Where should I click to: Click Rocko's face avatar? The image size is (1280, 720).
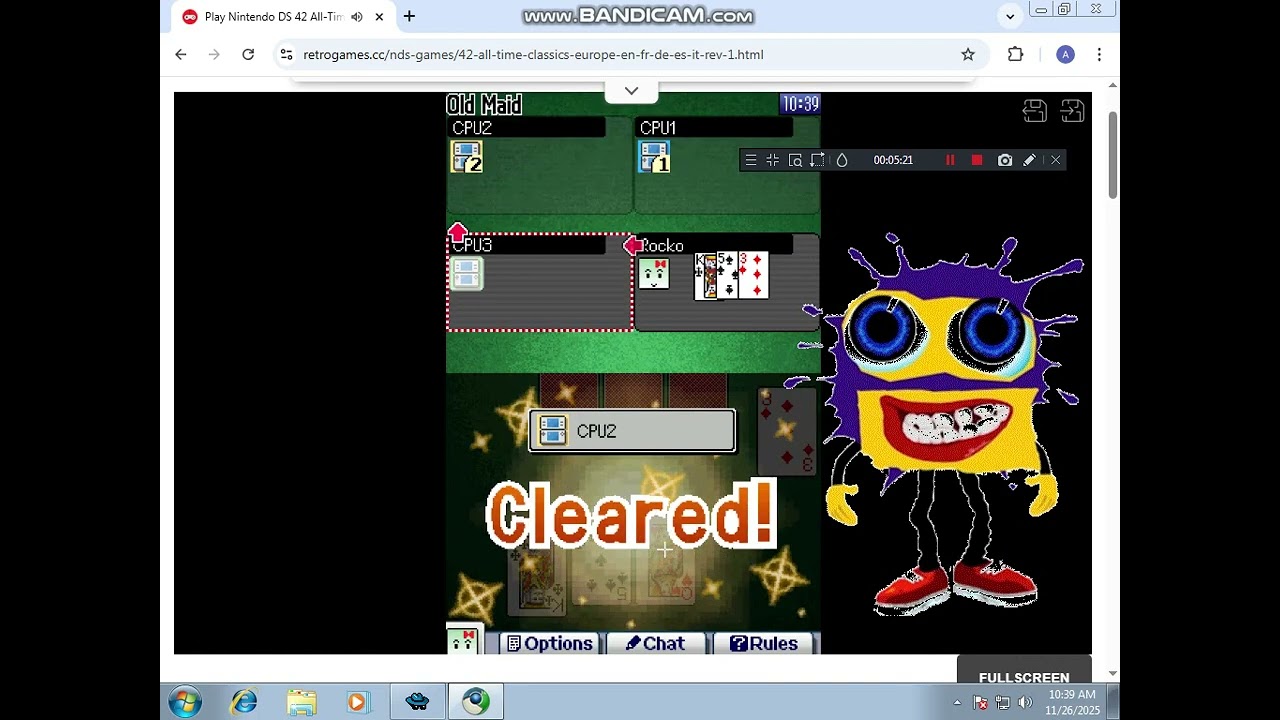coord(654,274)
